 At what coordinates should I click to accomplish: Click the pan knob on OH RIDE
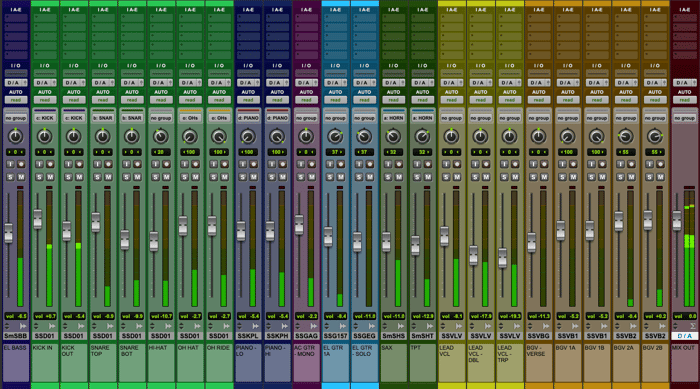click(219, 136)
